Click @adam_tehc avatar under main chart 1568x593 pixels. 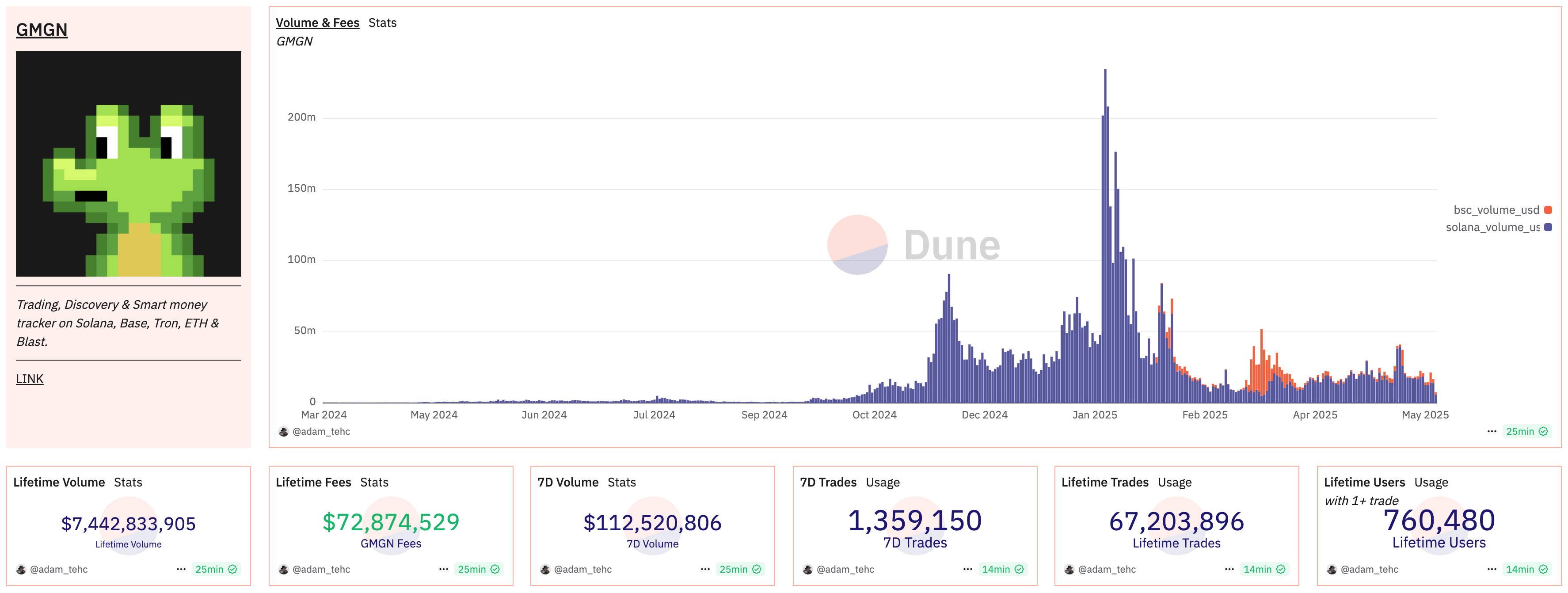click(x=284, y=432)
